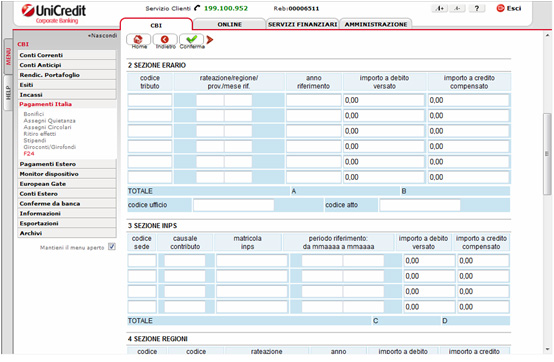554x362 pixels.
Task: Open the Stipendi link
Action: point(35,141)
